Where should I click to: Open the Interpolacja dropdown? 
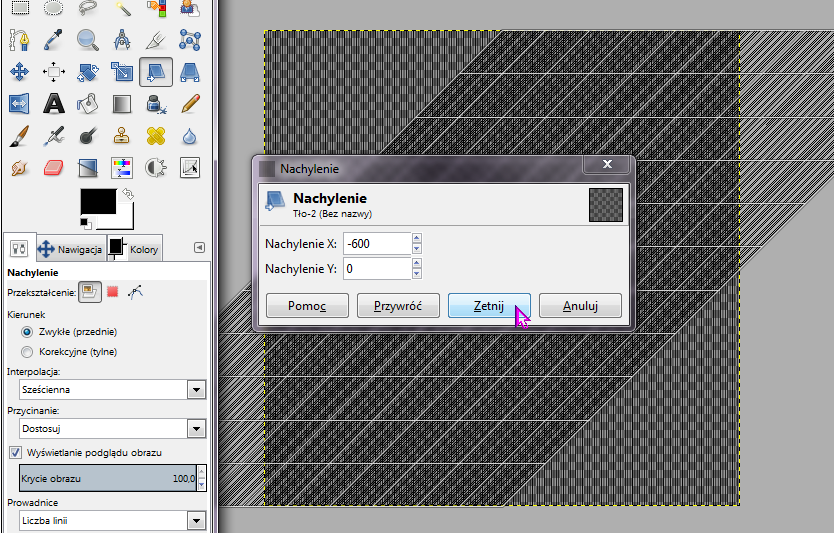112,390
